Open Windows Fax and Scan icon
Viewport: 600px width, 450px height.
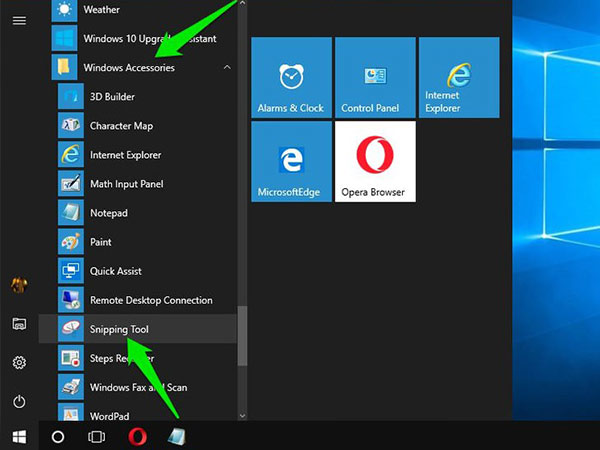click(x=71, y=387)
